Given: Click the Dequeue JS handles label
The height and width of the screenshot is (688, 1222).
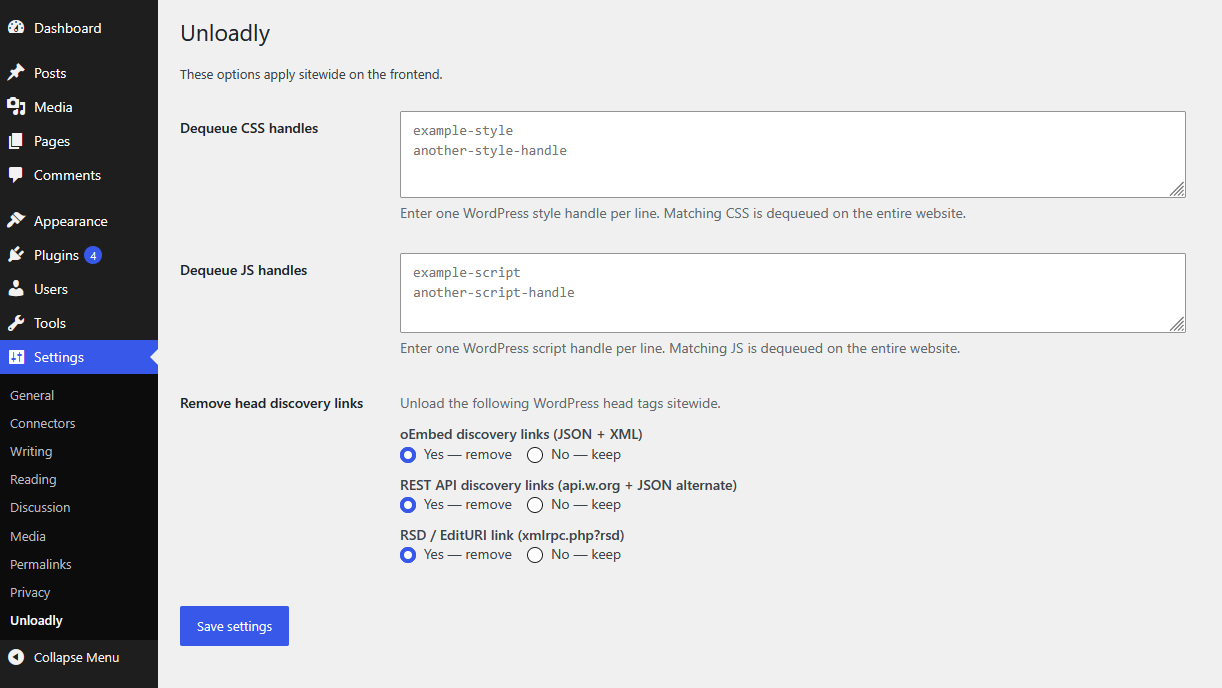Looking at the screenshot, I should (244, 270).
